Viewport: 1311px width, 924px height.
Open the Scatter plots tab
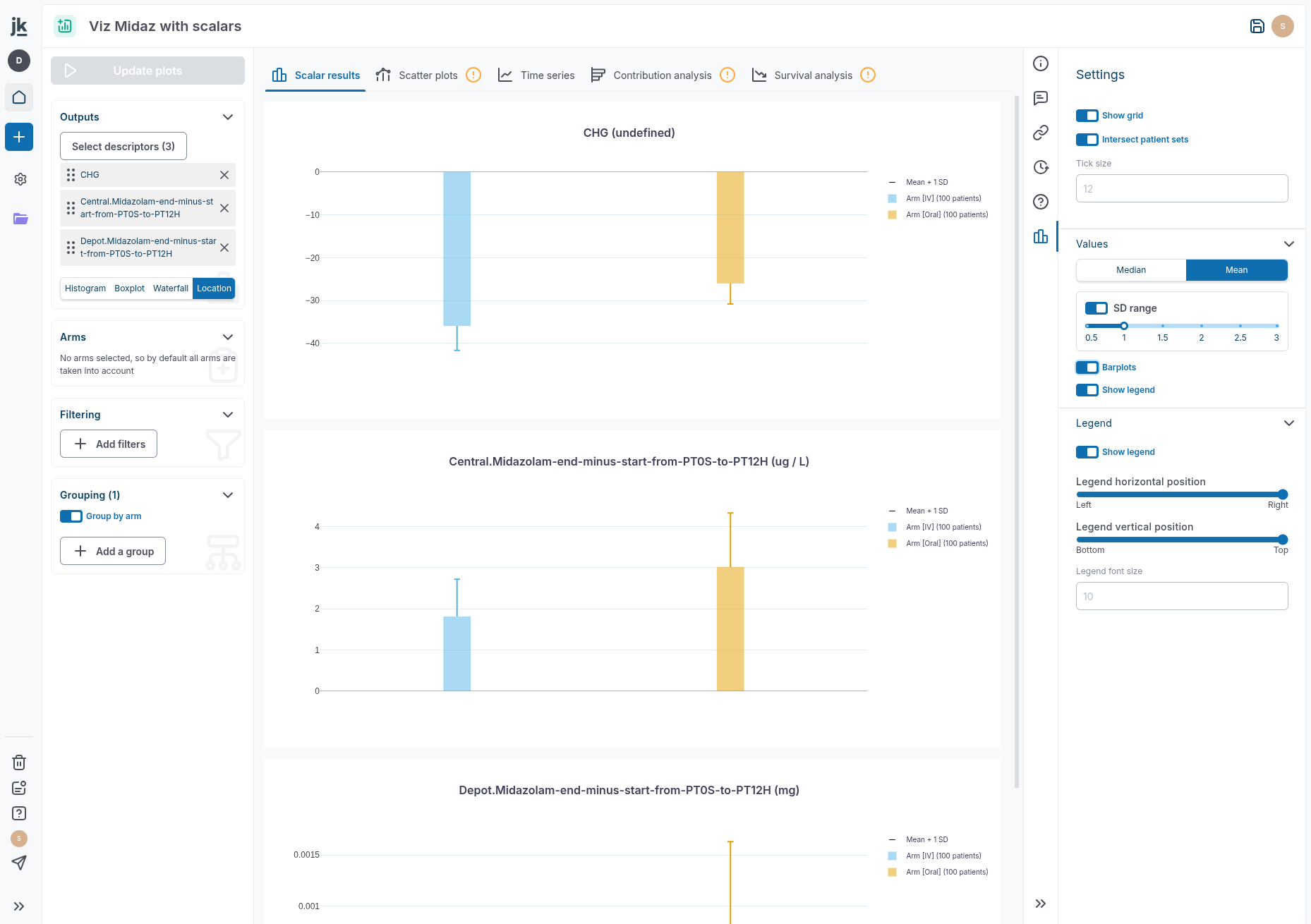(418, 75)
